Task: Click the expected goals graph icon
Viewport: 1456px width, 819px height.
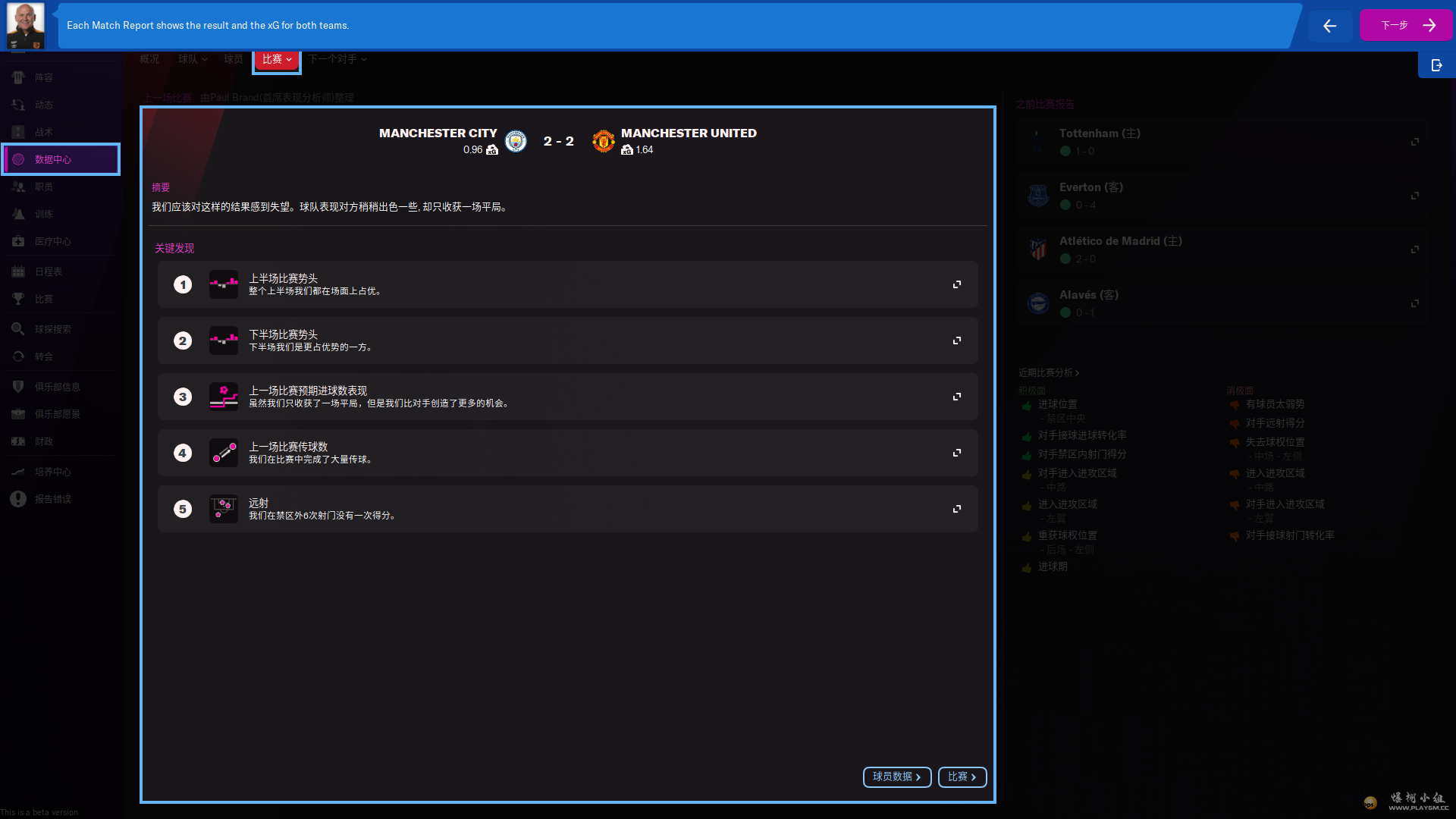Action: tap(224, 397)
